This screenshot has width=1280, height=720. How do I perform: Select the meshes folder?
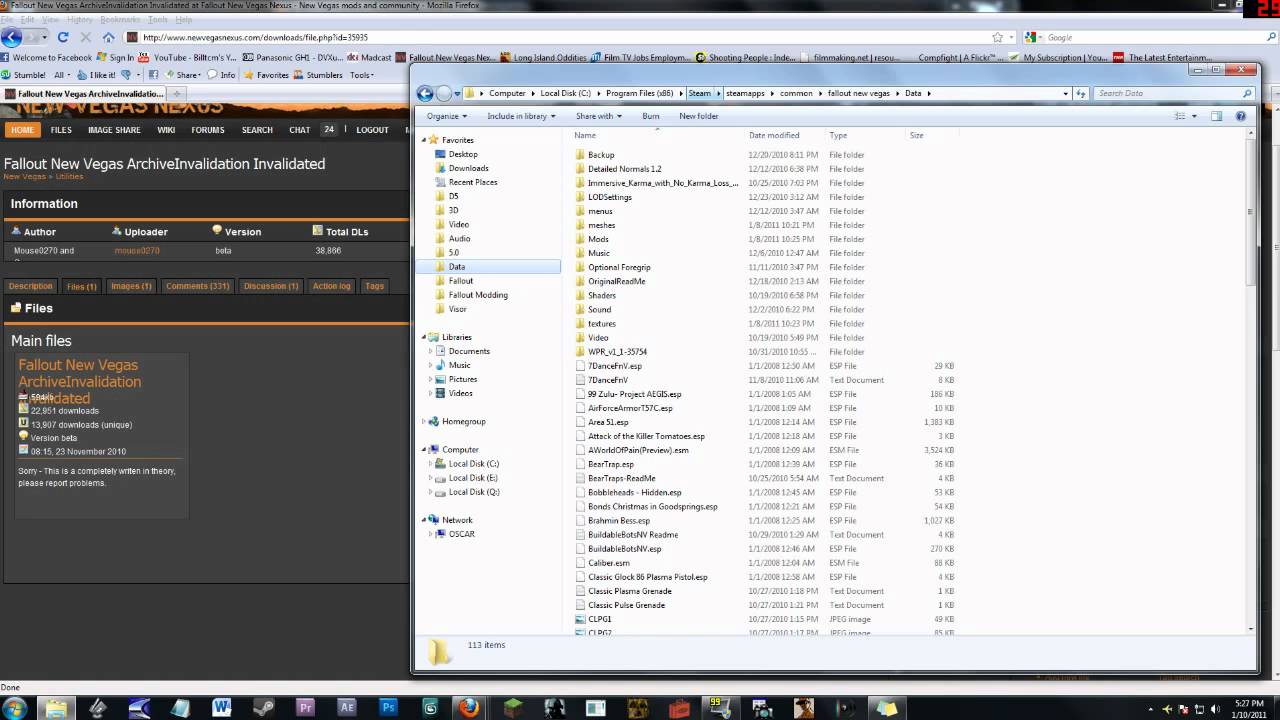601,225
